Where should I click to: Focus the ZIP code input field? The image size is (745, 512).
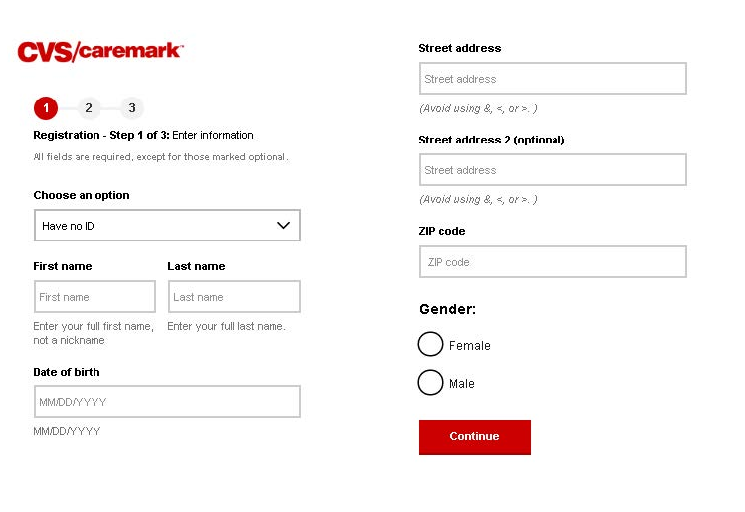[552, 262]
